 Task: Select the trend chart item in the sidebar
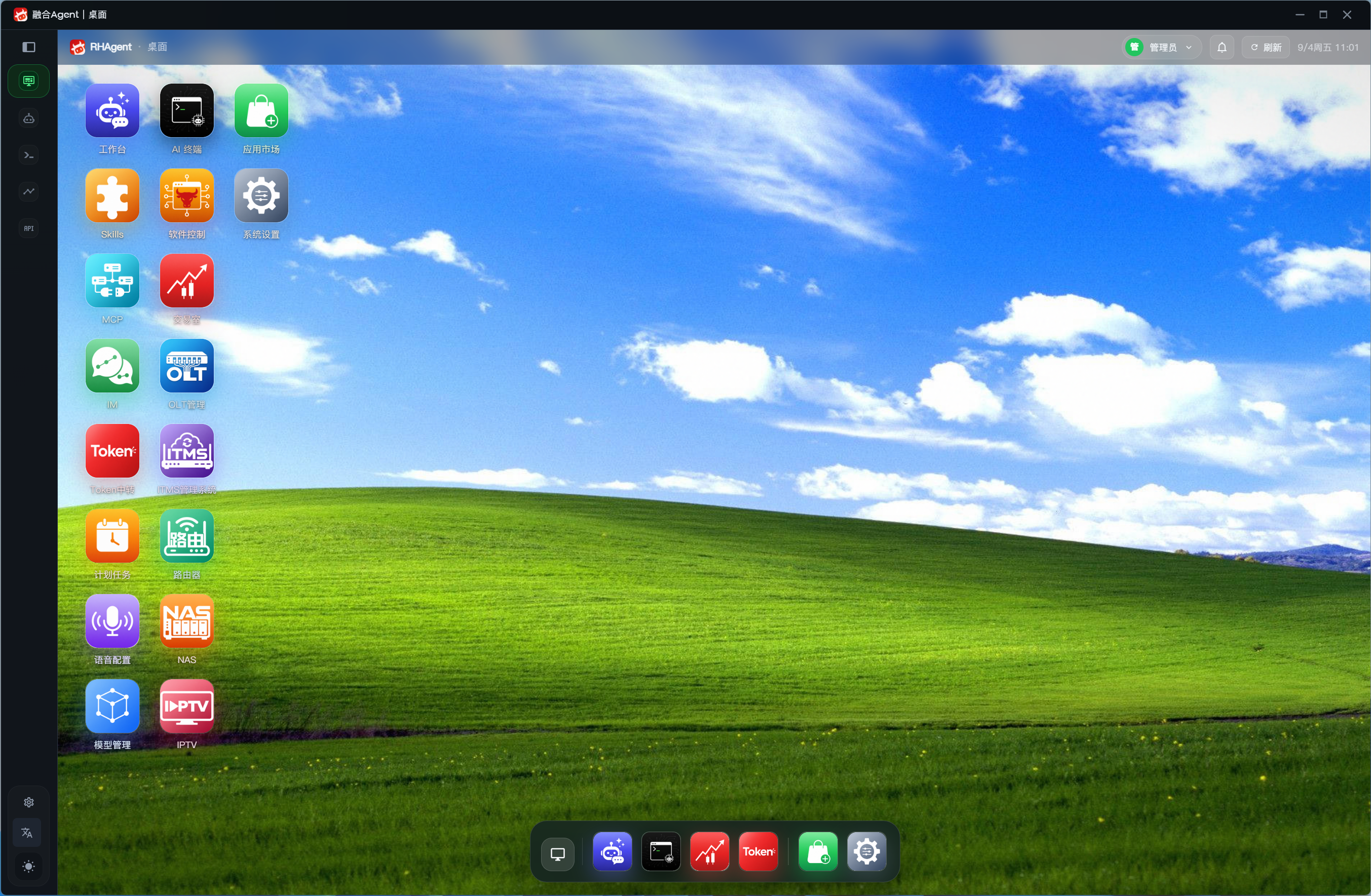point(29,191)
